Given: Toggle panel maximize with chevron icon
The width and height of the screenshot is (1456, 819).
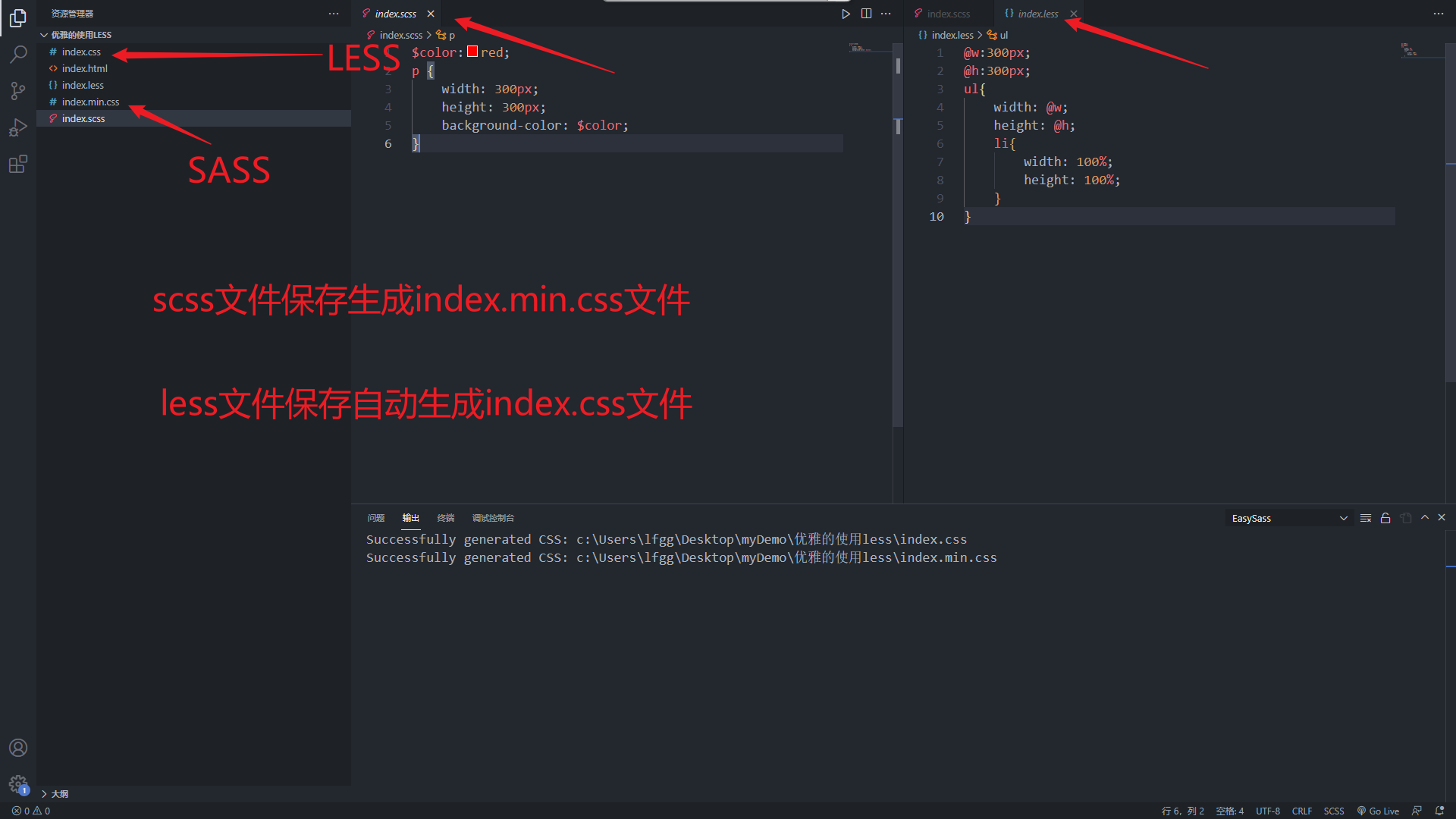Looking at the screenshot, I should [1425, 517].
